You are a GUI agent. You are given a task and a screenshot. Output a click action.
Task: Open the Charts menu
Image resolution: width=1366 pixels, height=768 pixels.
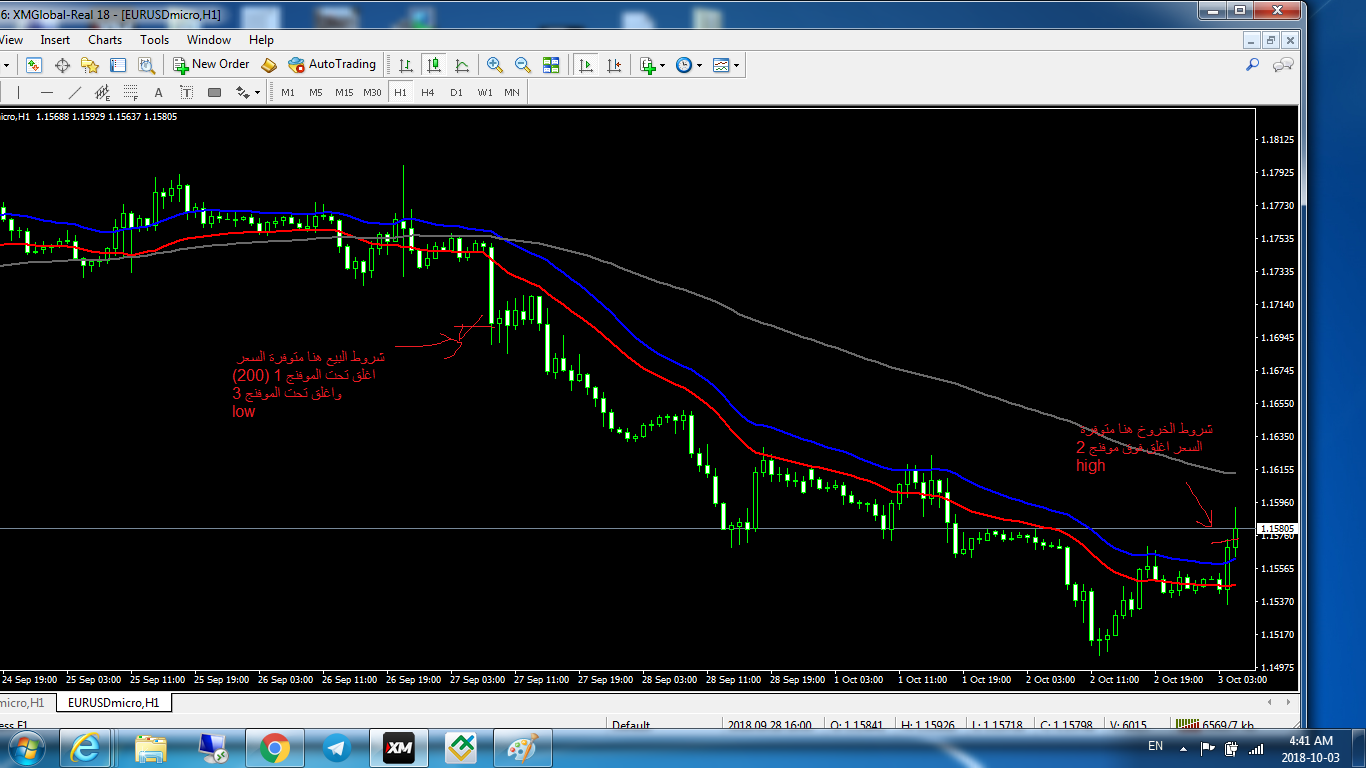[x=105, y=40]
